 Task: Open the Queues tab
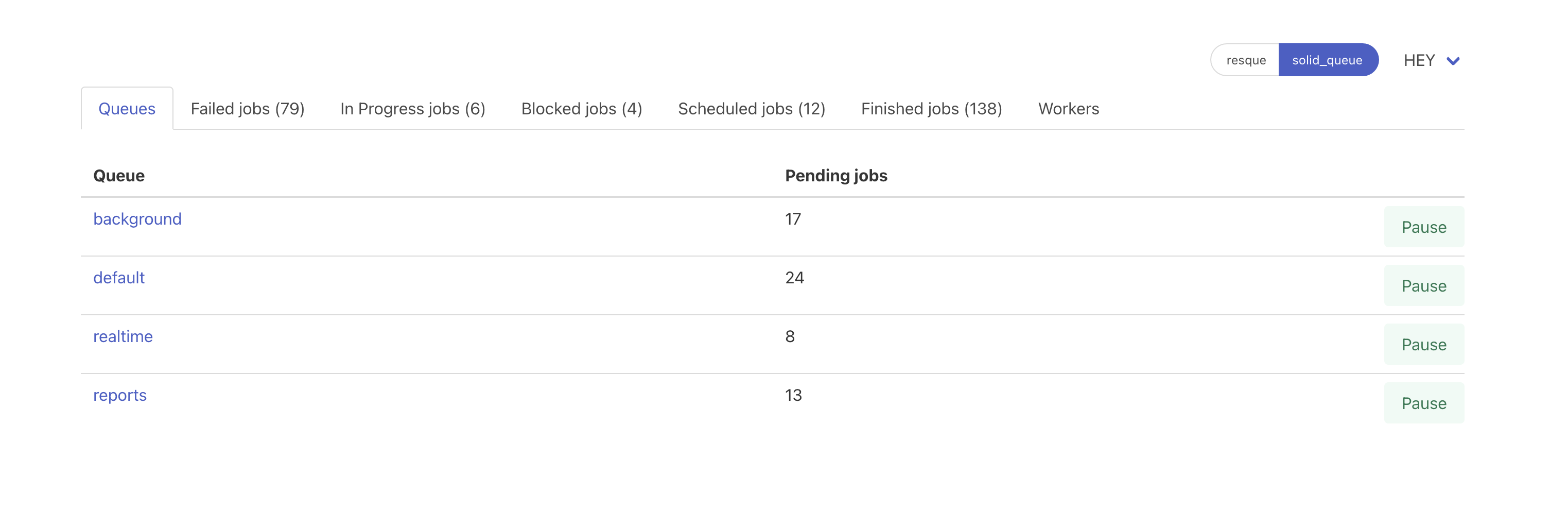point(127,109)
